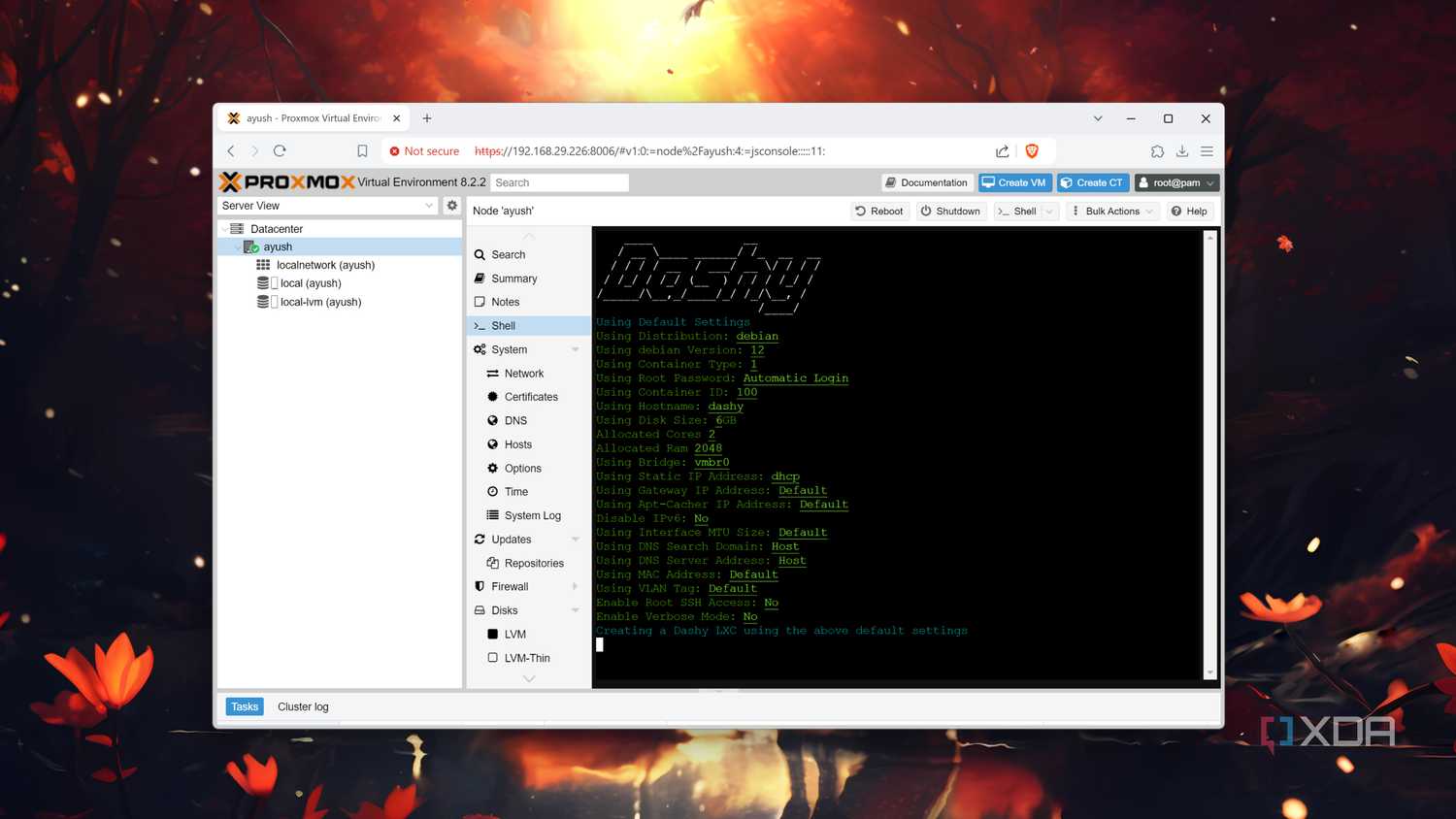Switch to the Cluster log tab

pyautogui.click(x=303, y=706)
